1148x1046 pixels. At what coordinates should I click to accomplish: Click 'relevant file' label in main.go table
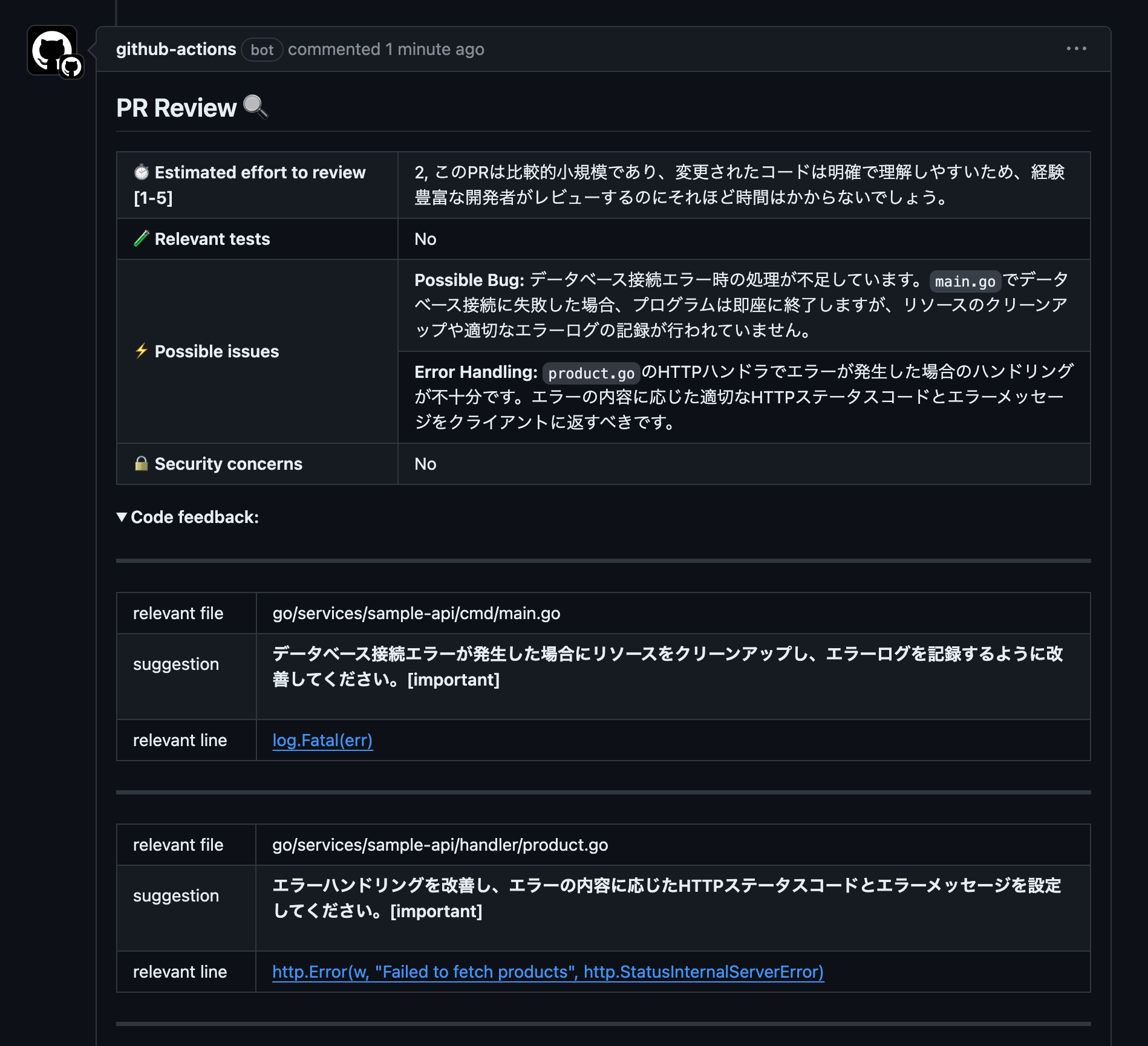[178, 613]
